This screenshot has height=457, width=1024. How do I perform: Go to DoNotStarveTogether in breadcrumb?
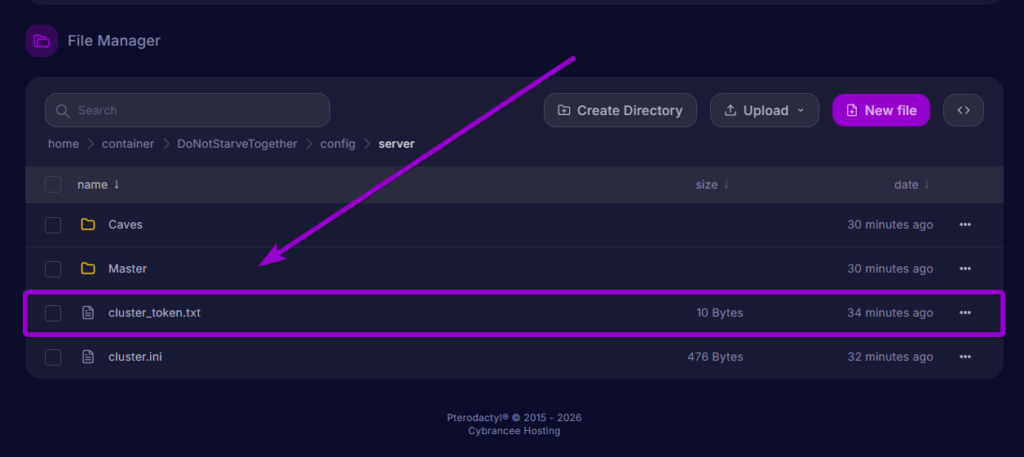237,144
